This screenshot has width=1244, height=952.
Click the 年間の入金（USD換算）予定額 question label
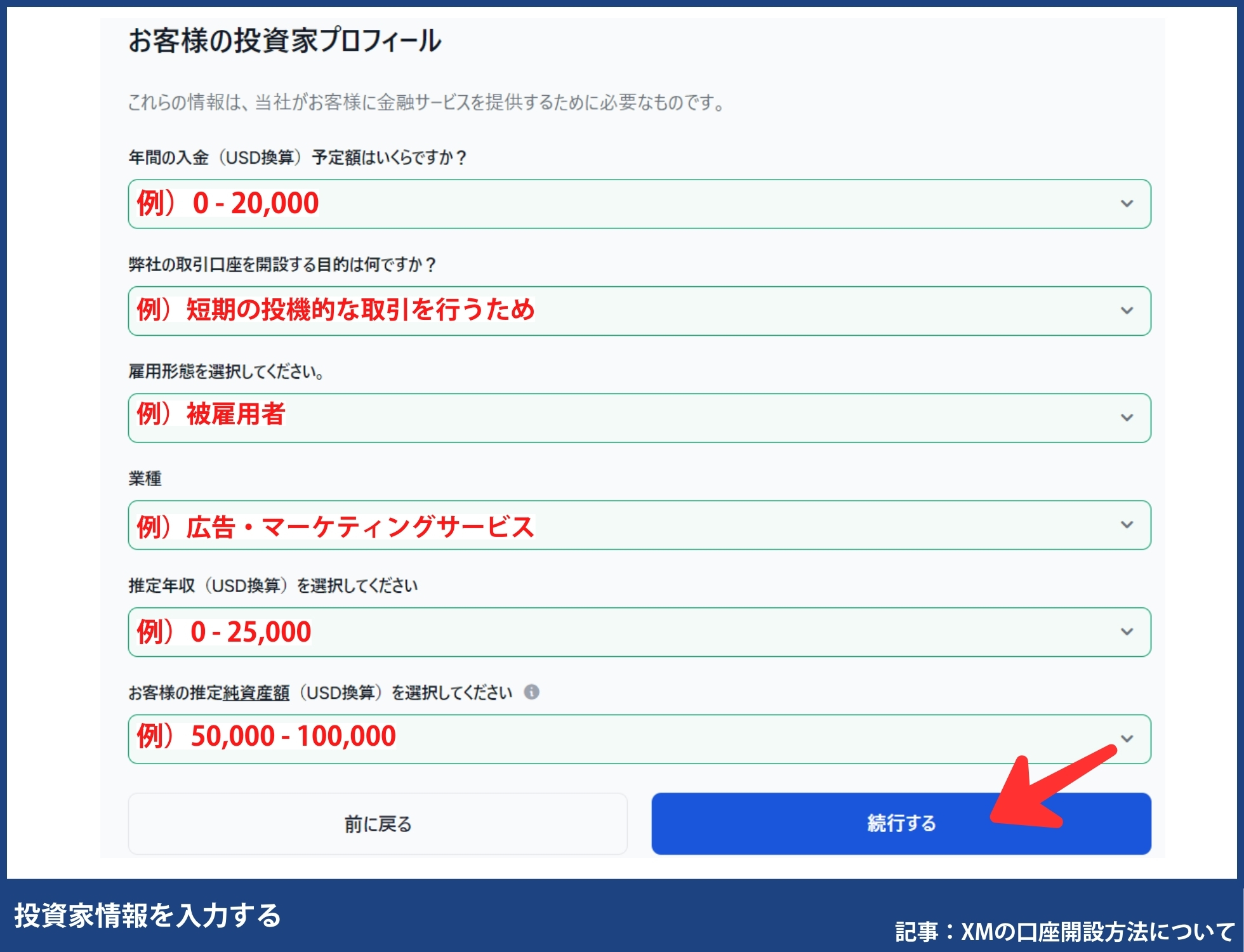click(x=298, y=157)
